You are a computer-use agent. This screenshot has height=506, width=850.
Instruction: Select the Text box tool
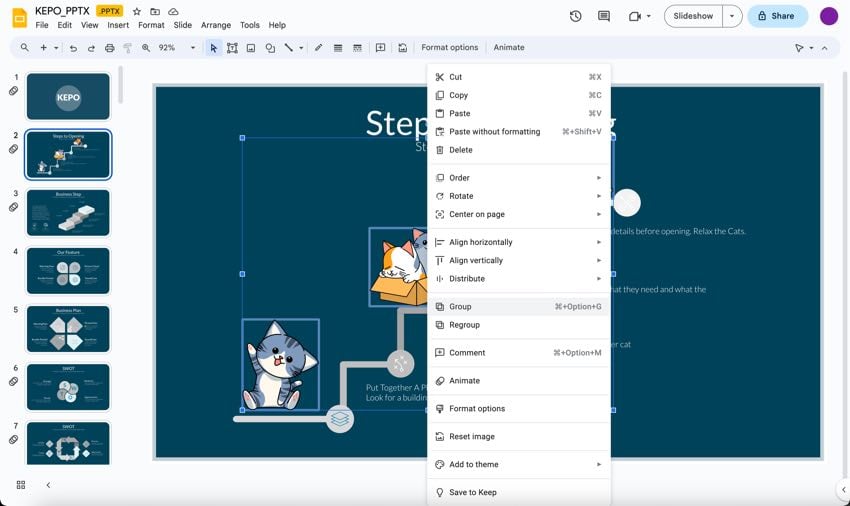coord(232,48)
